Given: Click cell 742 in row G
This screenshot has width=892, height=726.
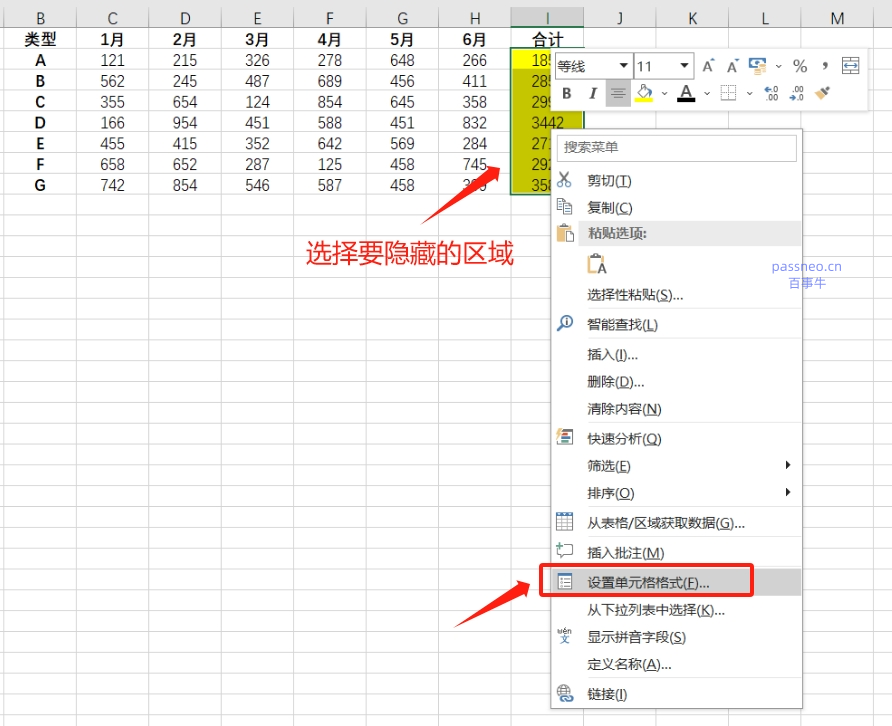Looking at the screenshot, I should (x=113, y=185).
